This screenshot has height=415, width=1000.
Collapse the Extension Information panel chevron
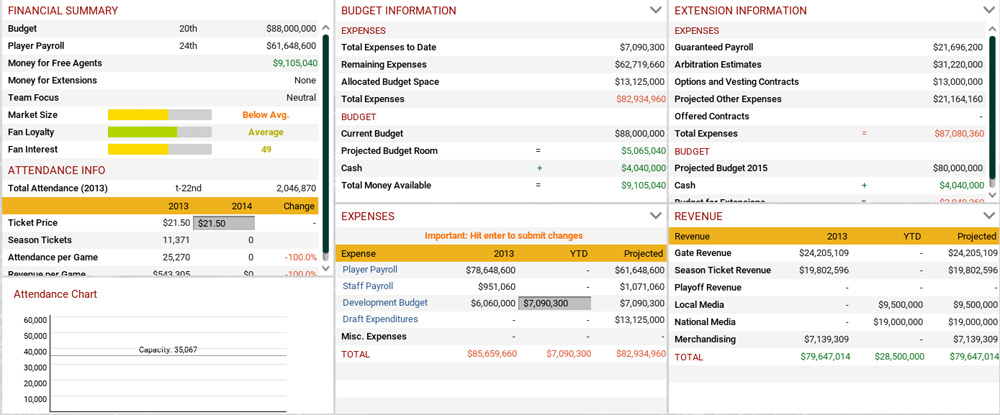click(x=989, y=10)
